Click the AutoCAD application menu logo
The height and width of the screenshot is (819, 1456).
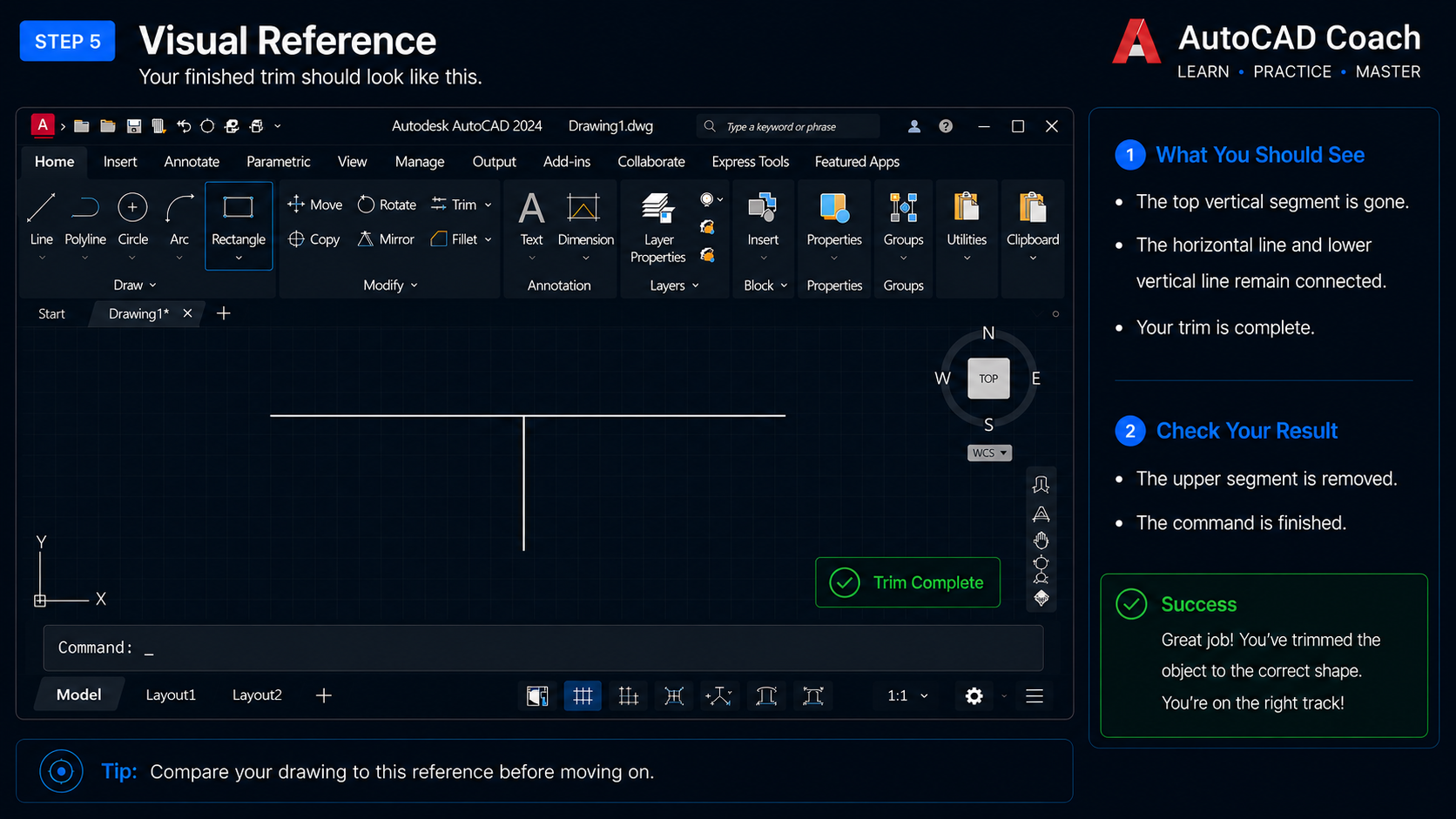(42, 125)
